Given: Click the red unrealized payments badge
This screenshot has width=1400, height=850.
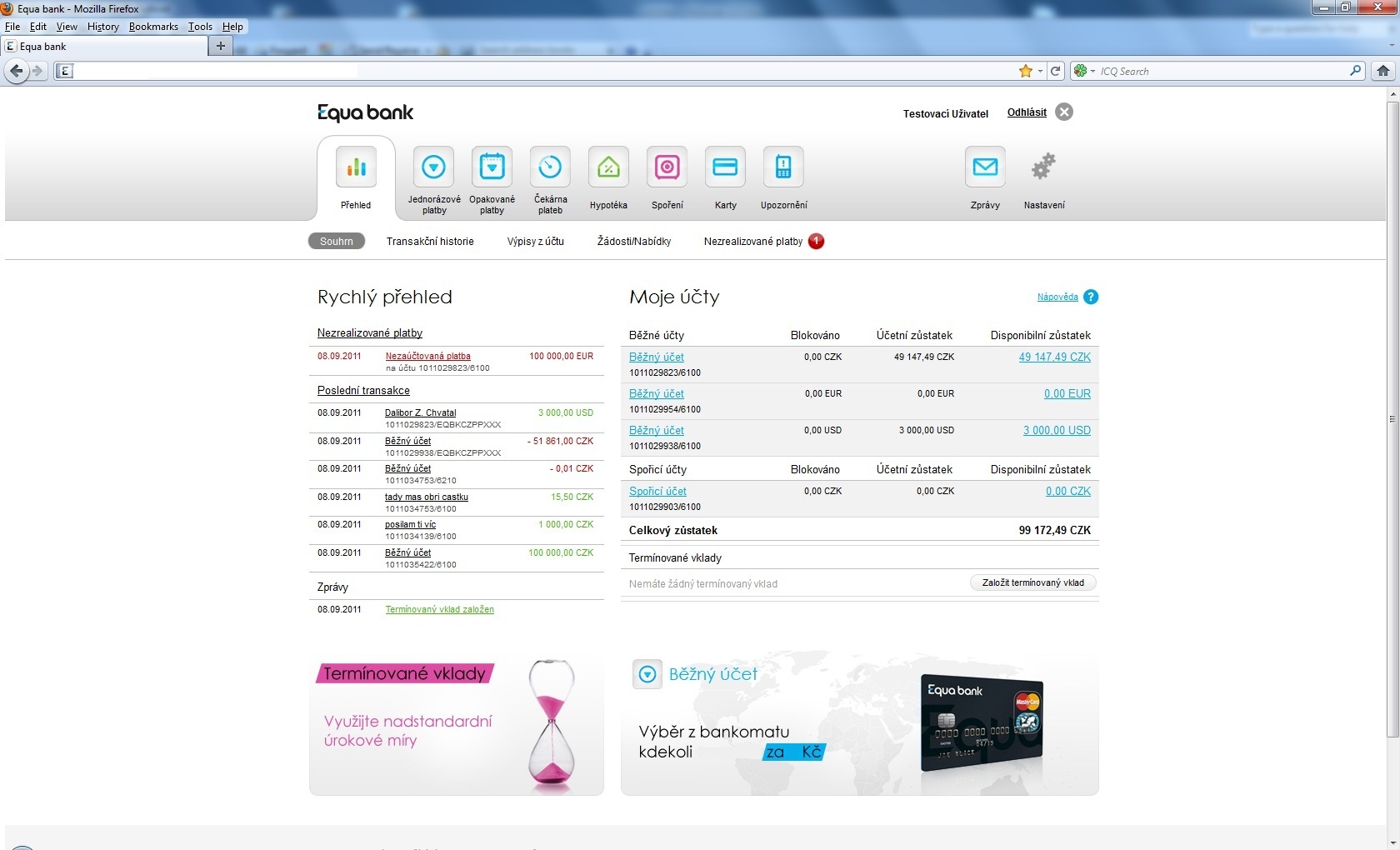Looking at the screenshot, I should [x=817, y=241].
